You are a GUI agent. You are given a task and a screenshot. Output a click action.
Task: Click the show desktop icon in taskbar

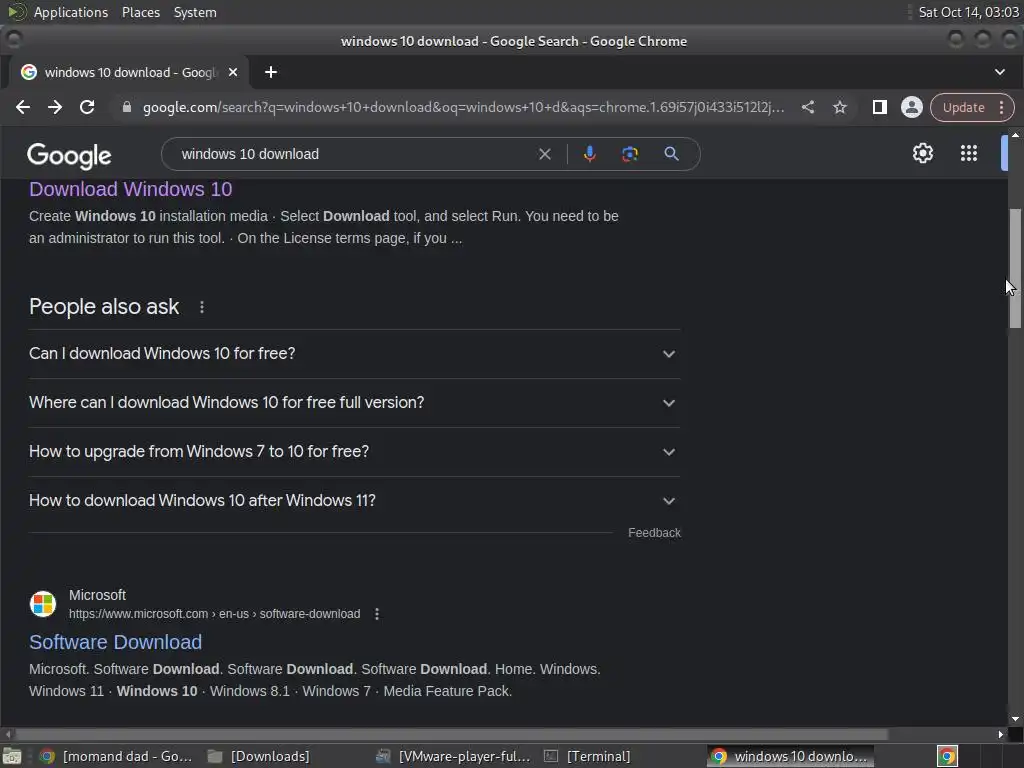[12, 756]
